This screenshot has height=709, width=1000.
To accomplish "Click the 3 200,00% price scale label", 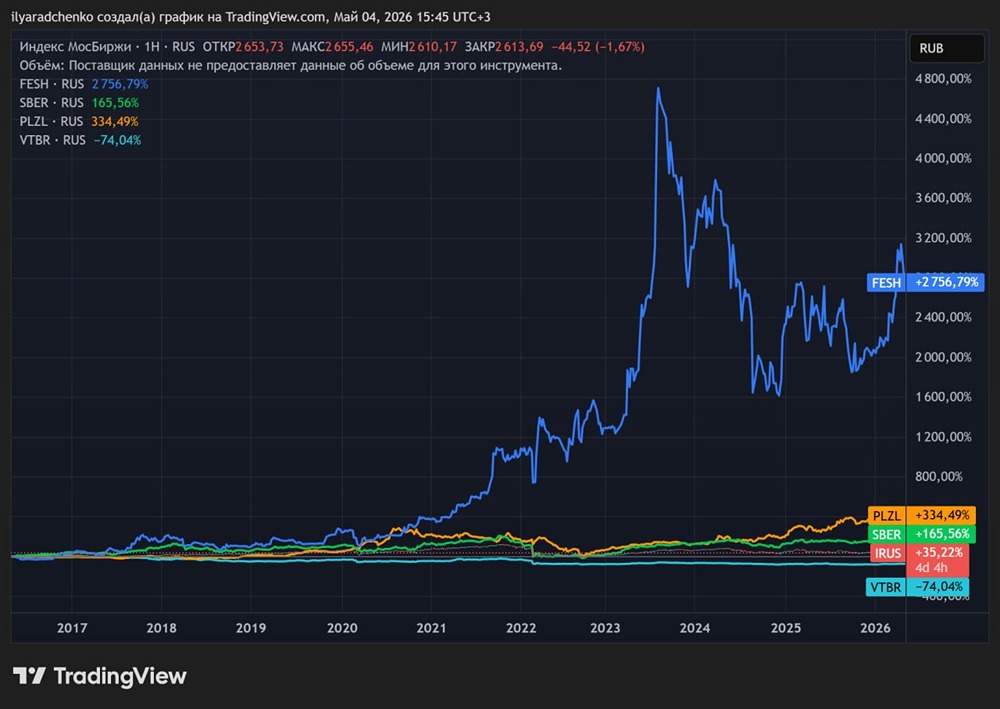I will coord(943,238).
